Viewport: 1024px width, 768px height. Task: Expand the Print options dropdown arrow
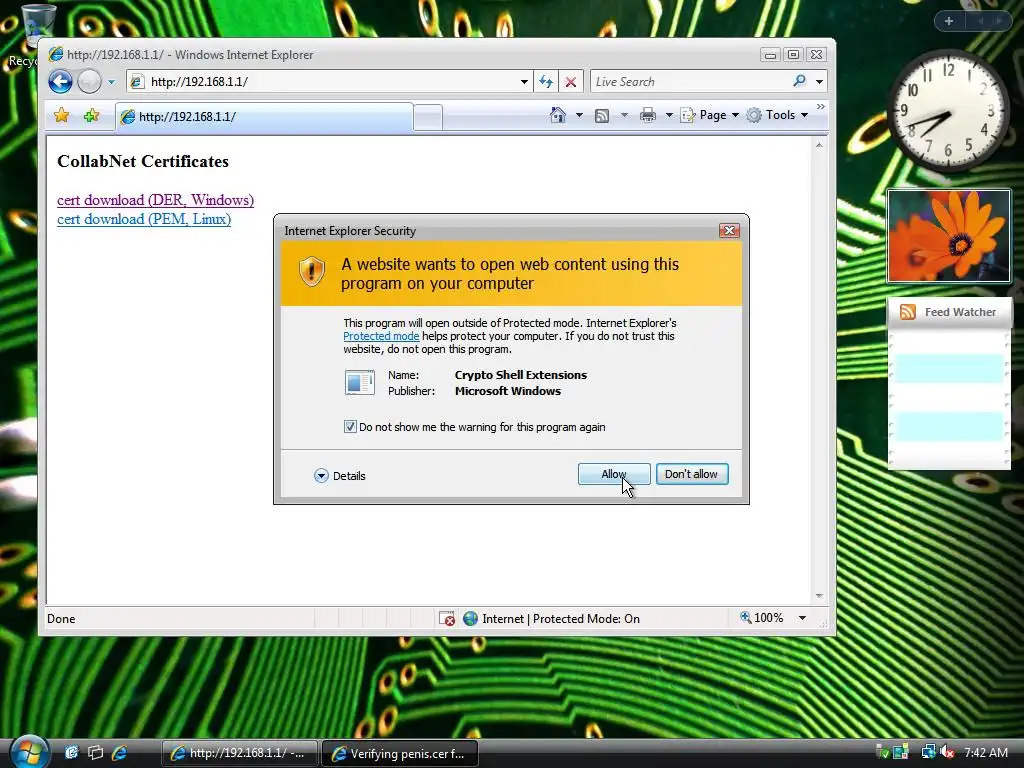point(669,115)
